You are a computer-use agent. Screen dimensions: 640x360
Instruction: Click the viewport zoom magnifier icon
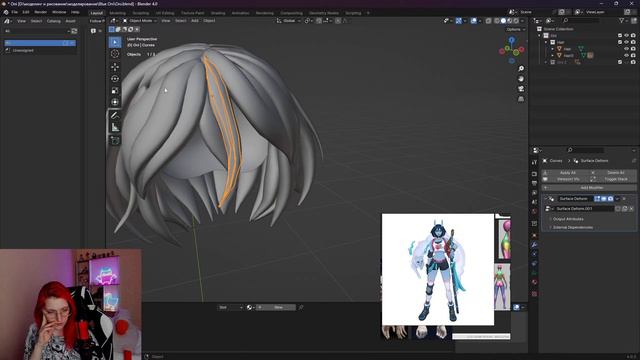[x=521, y=69]
